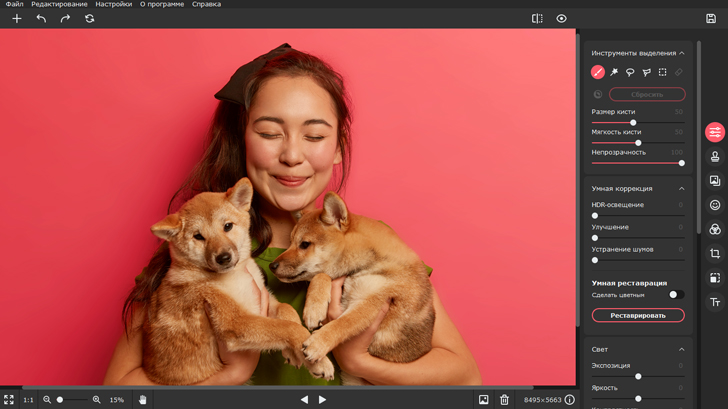Open the 'Редактирование' menu
Screen dimensions: 728x409
click(x=59, y=4)
